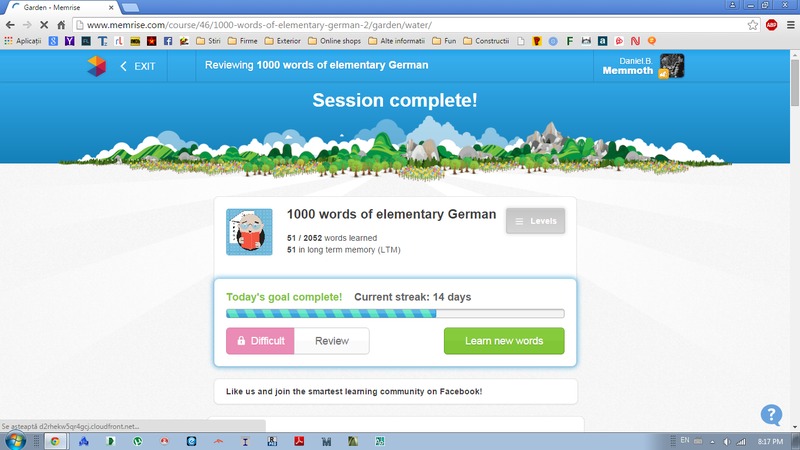Click the daily goal progress bar
800x450 pixels.
tap(395, 314)
